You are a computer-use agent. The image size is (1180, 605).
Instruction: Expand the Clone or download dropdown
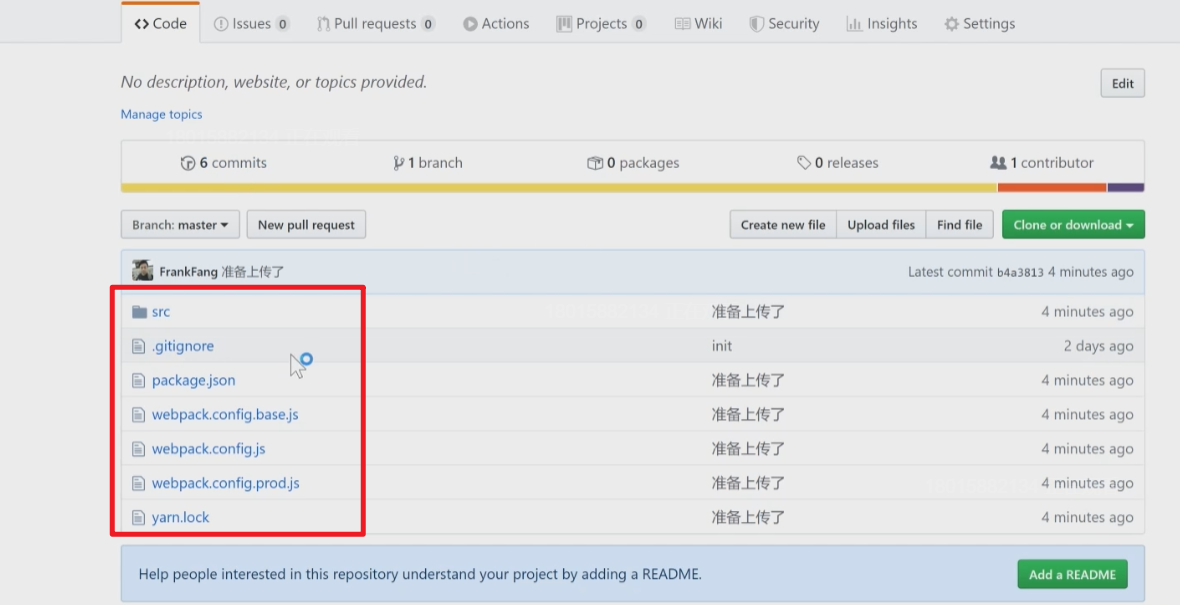coord(1073,224)
